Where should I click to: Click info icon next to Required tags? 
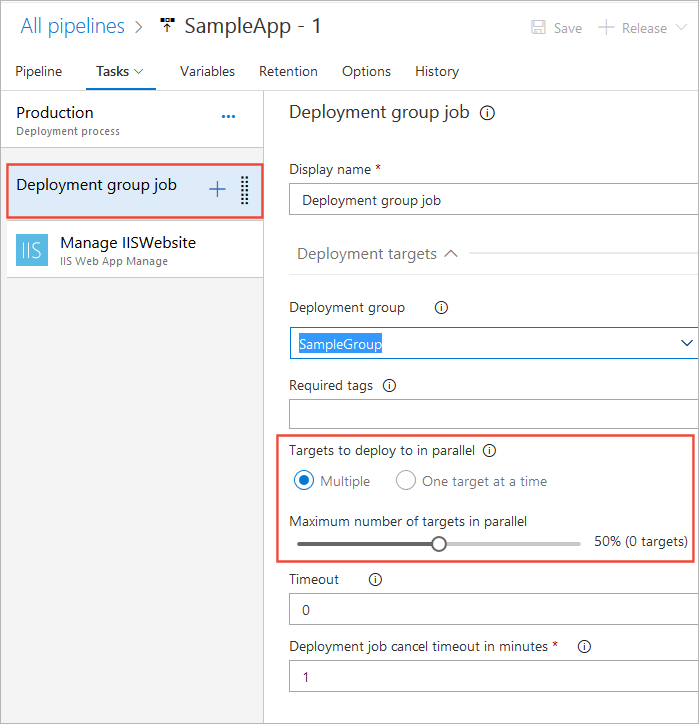pos(390,385)
